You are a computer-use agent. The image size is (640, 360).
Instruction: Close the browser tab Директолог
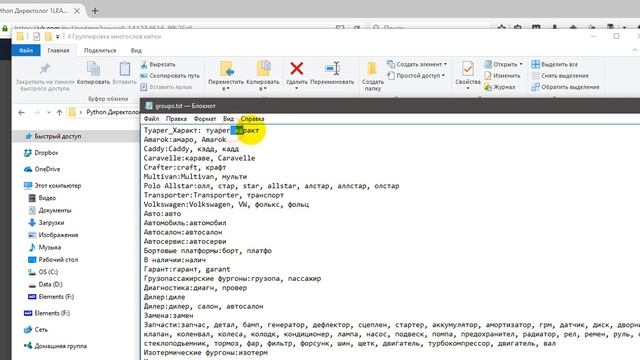click(x=77, y=11)
